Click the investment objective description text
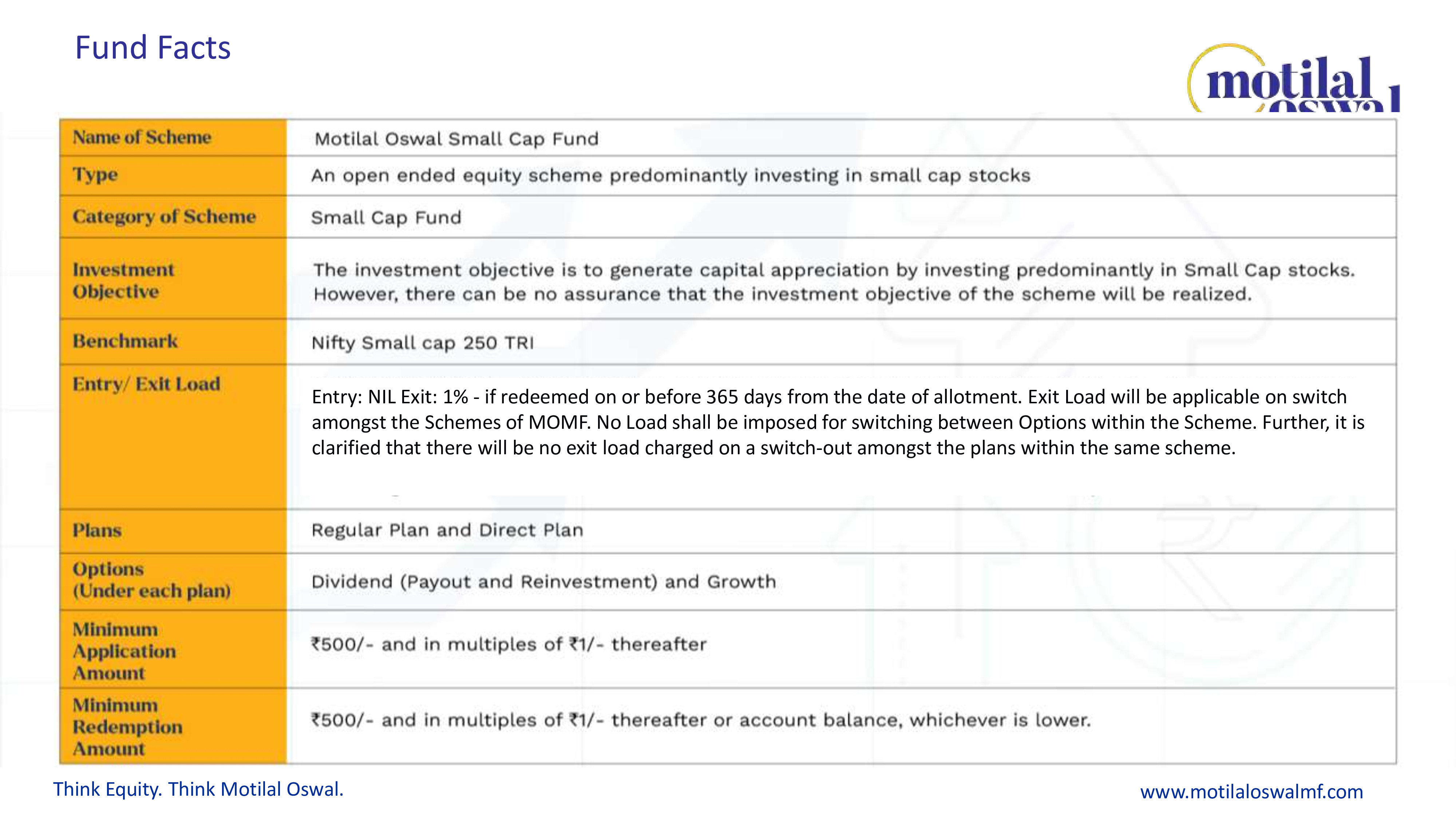 point(834,281)
